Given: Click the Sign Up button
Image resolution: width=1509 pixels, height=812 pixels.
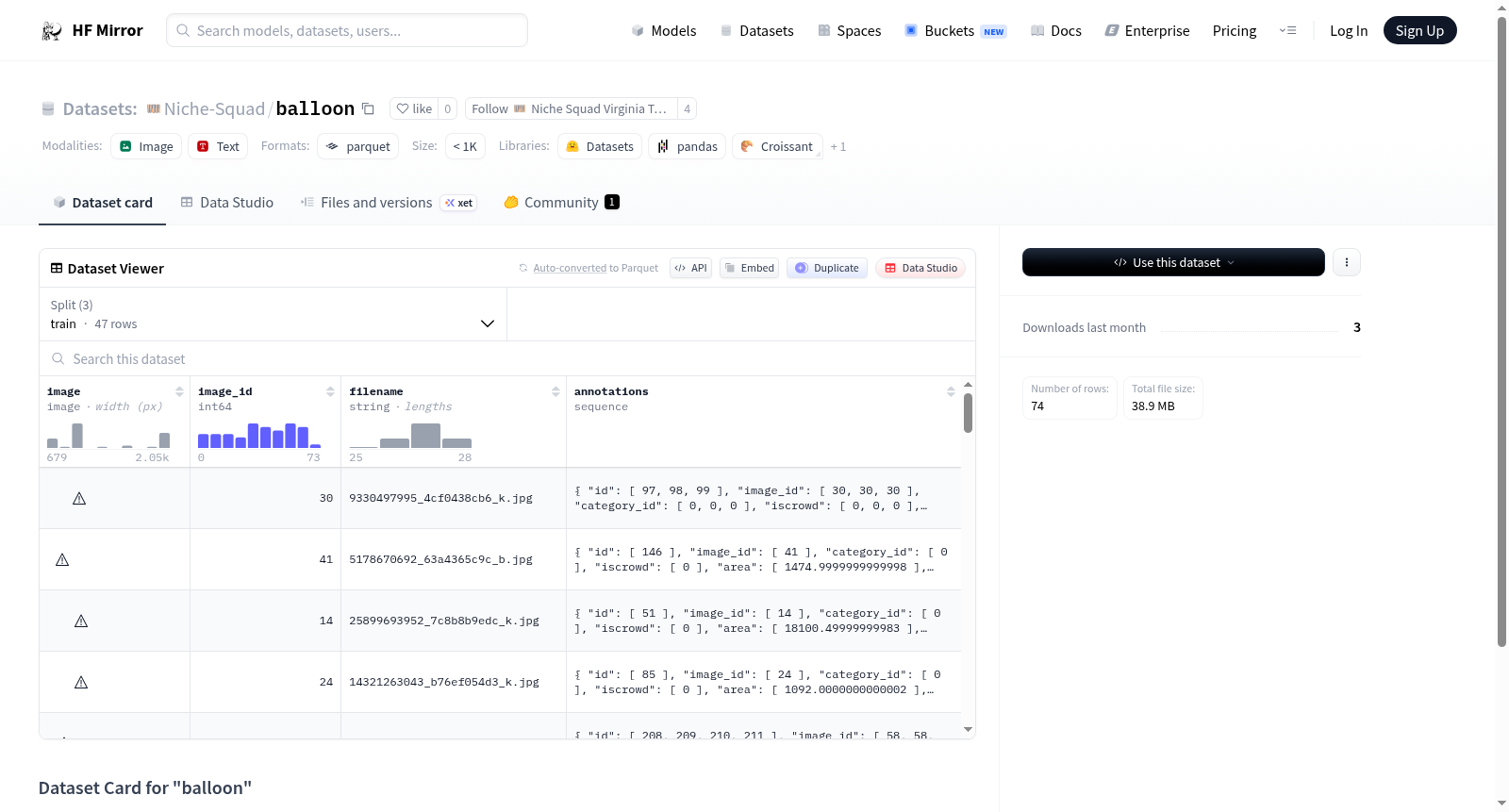Looking at the screenshot, I should coord(1419,30).
